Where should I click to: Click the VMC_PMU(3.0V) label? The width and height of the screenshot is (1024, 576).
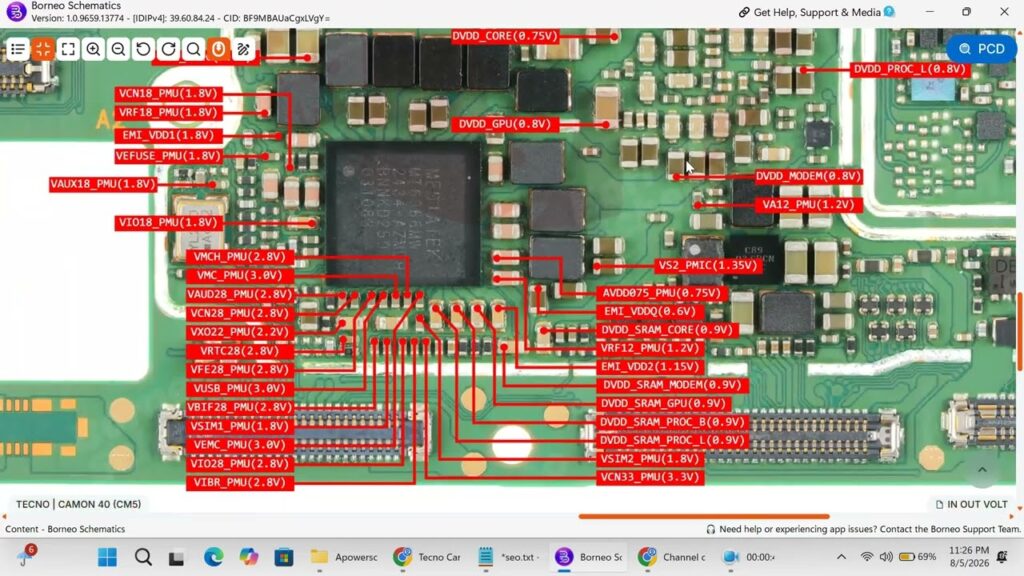[240, 275]
